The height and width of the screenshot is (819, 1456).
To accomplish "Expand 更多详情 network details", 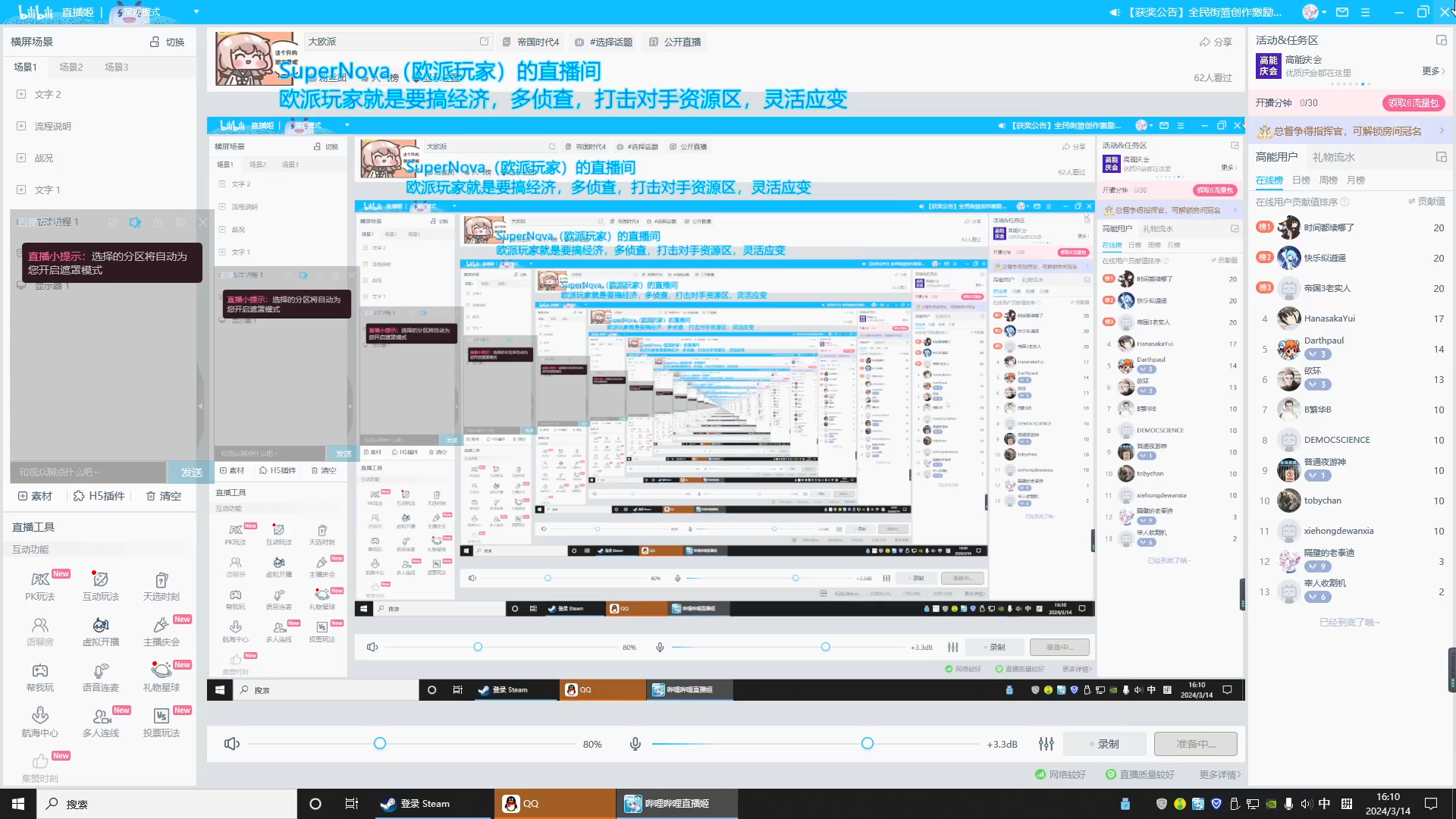I will (1220, 774).
